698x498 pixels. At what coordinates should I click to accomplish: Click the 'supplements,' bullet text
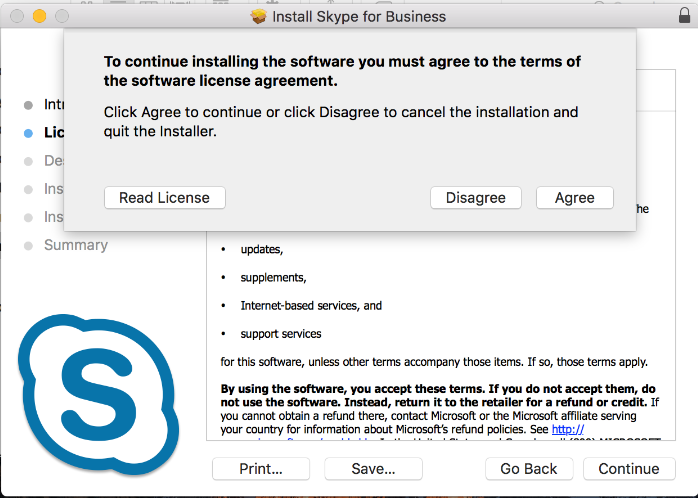(x=273, y=278)
